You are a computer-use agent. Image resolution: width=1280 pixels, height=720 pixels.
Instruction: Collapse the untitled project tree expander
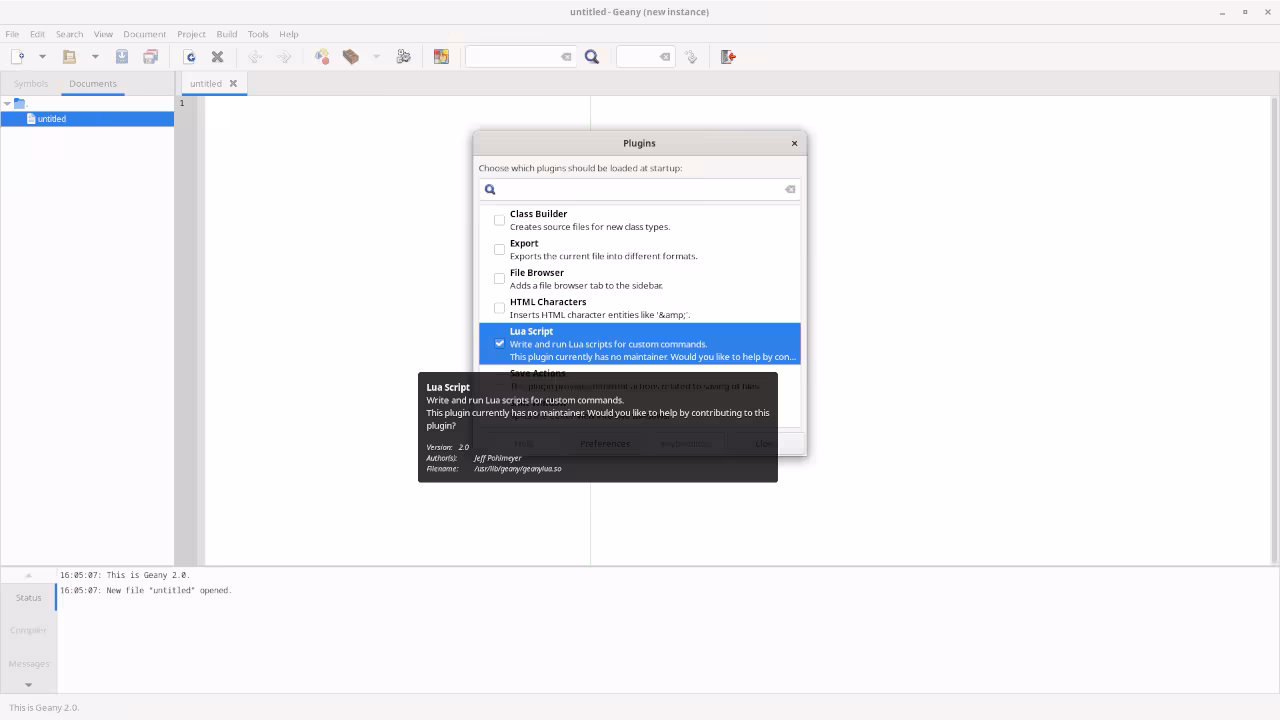click(x=8, y=103)
